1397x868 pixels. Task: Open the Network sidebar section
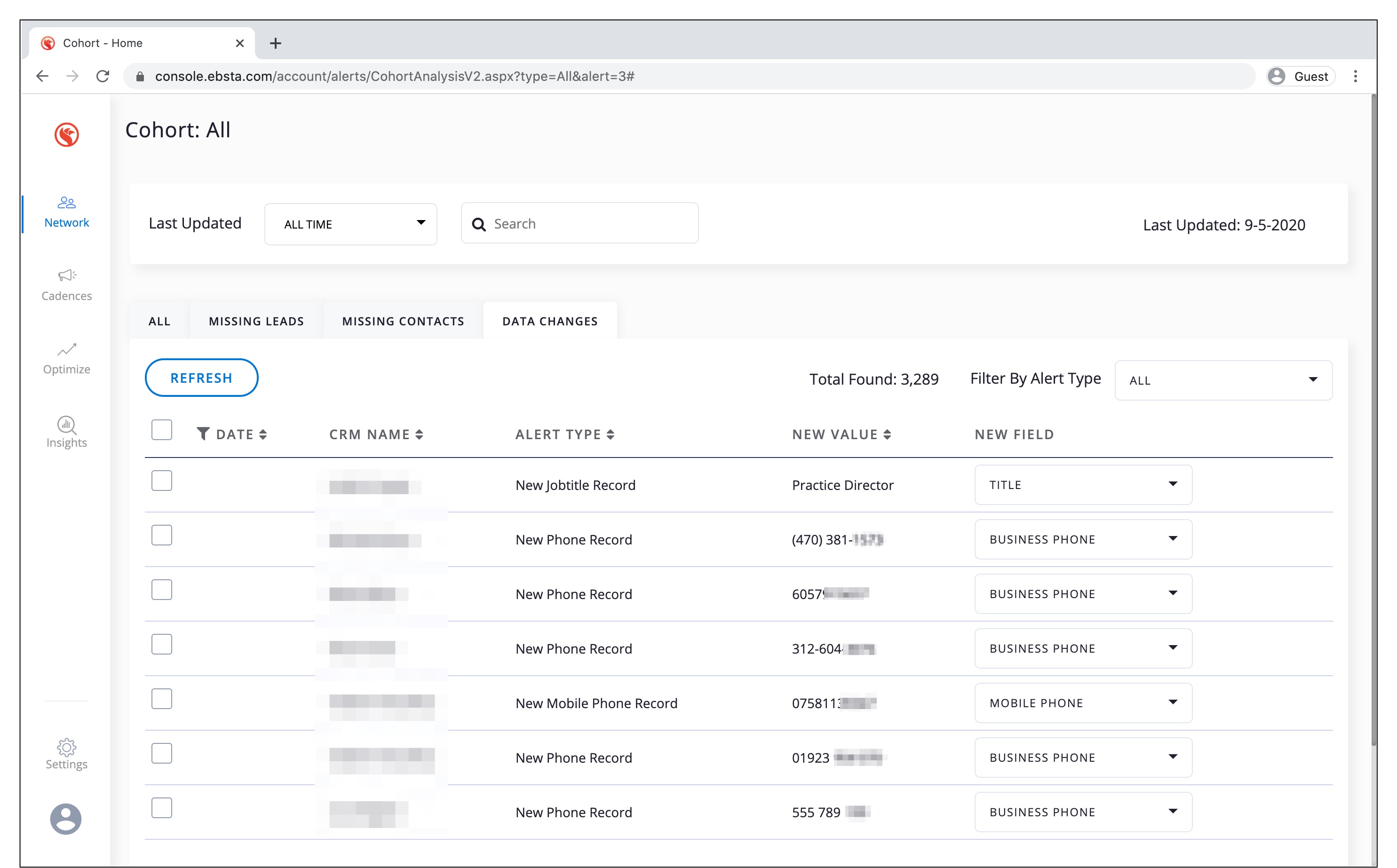coord(66,213)
